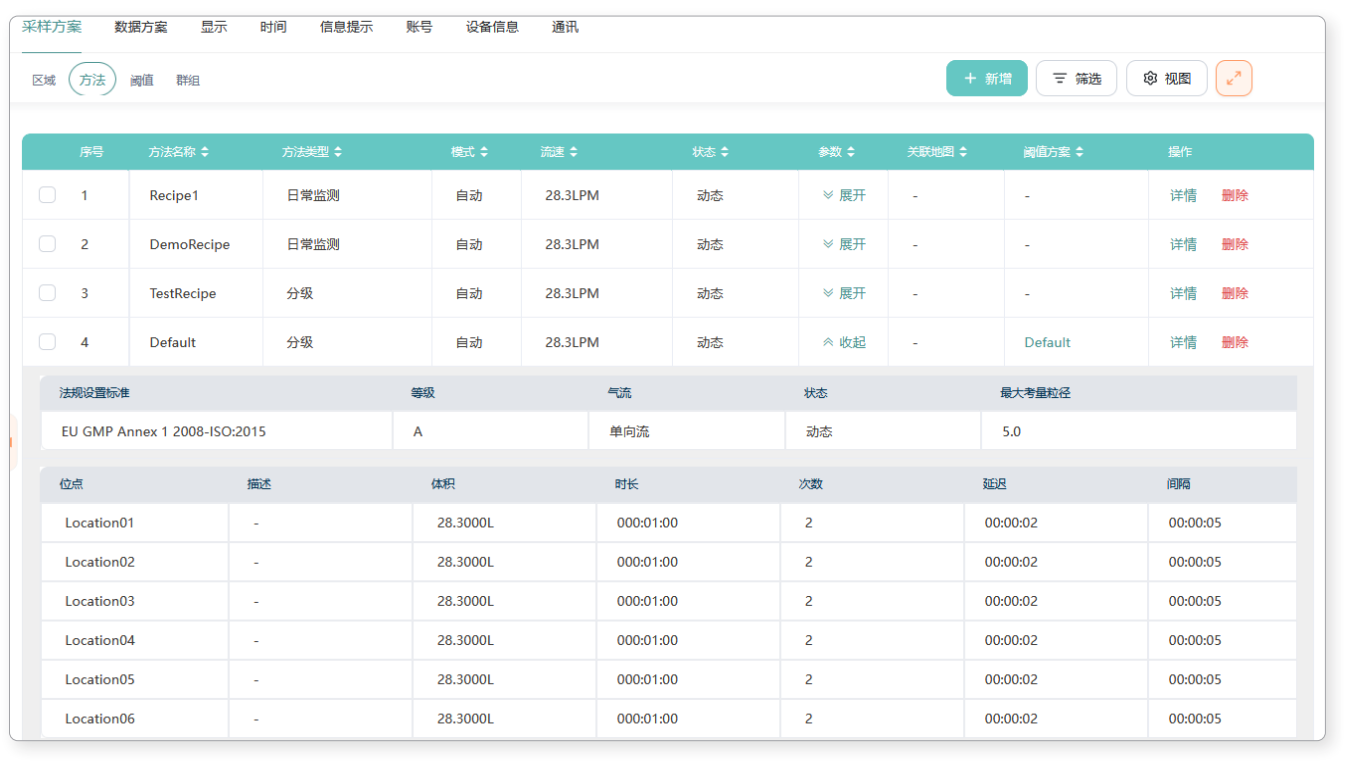Click the 单向流 airflow value
This screenshot has width=1345, height=766.
click(x=630, y=432)
